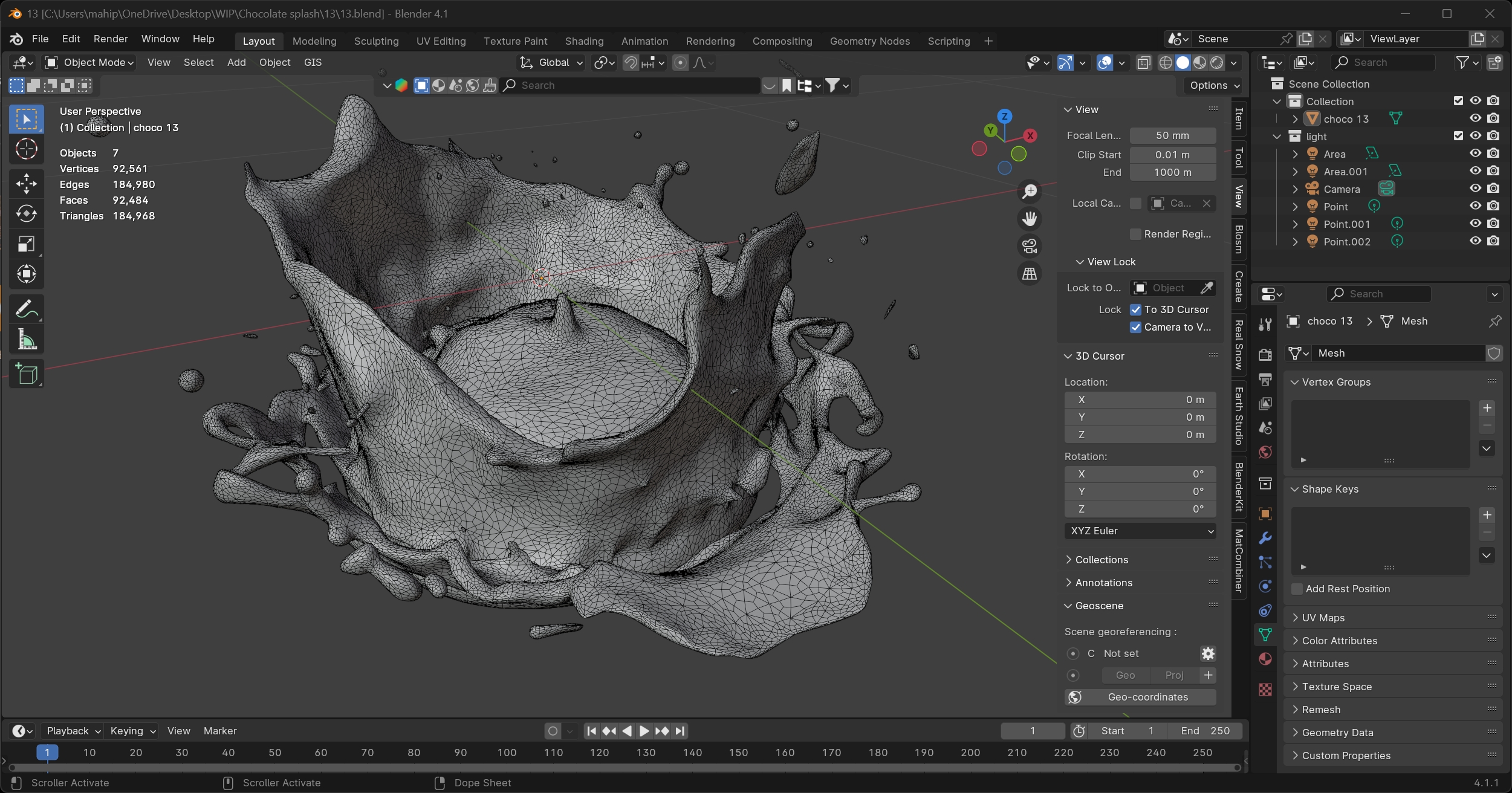Click the Add Cube tool

pos(26,374)
